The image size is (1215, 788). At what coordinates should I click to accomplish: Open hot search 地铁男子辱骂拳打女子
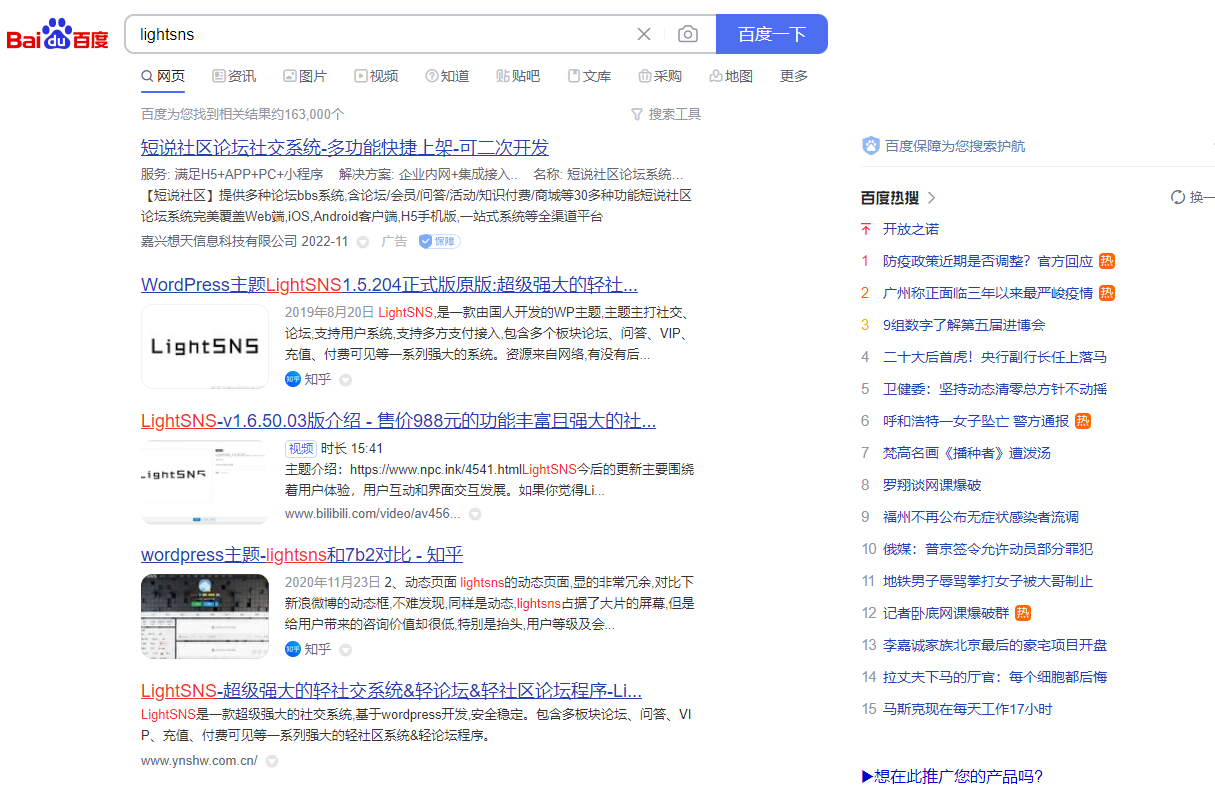click(988, 581)
